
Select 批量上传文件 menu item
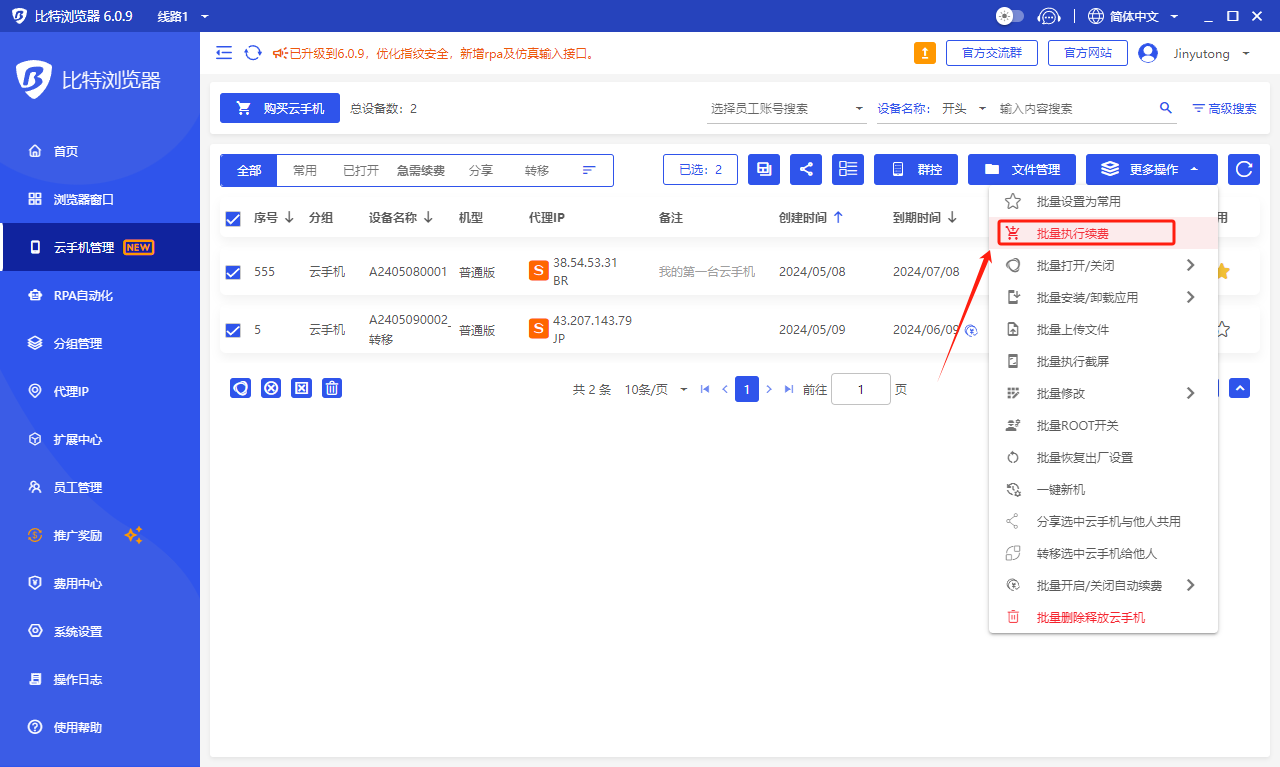[x=1103, y=329]
